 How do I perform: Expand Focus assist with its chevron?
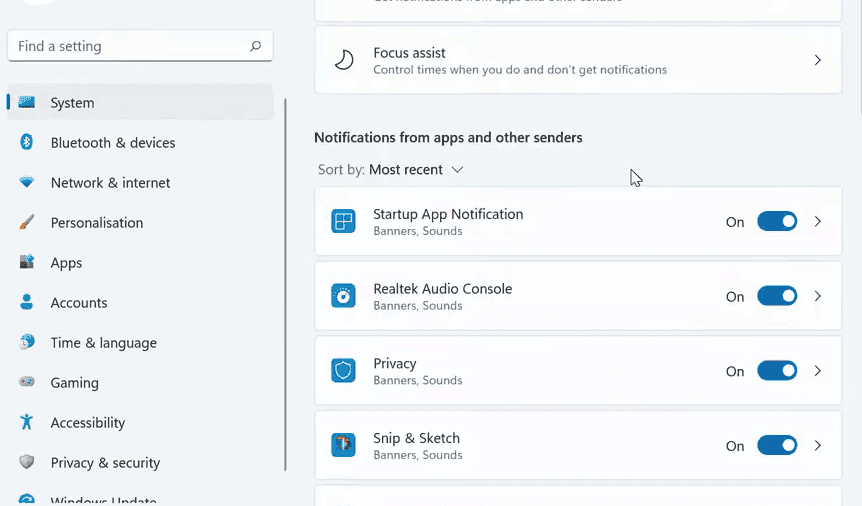(817, 60)
